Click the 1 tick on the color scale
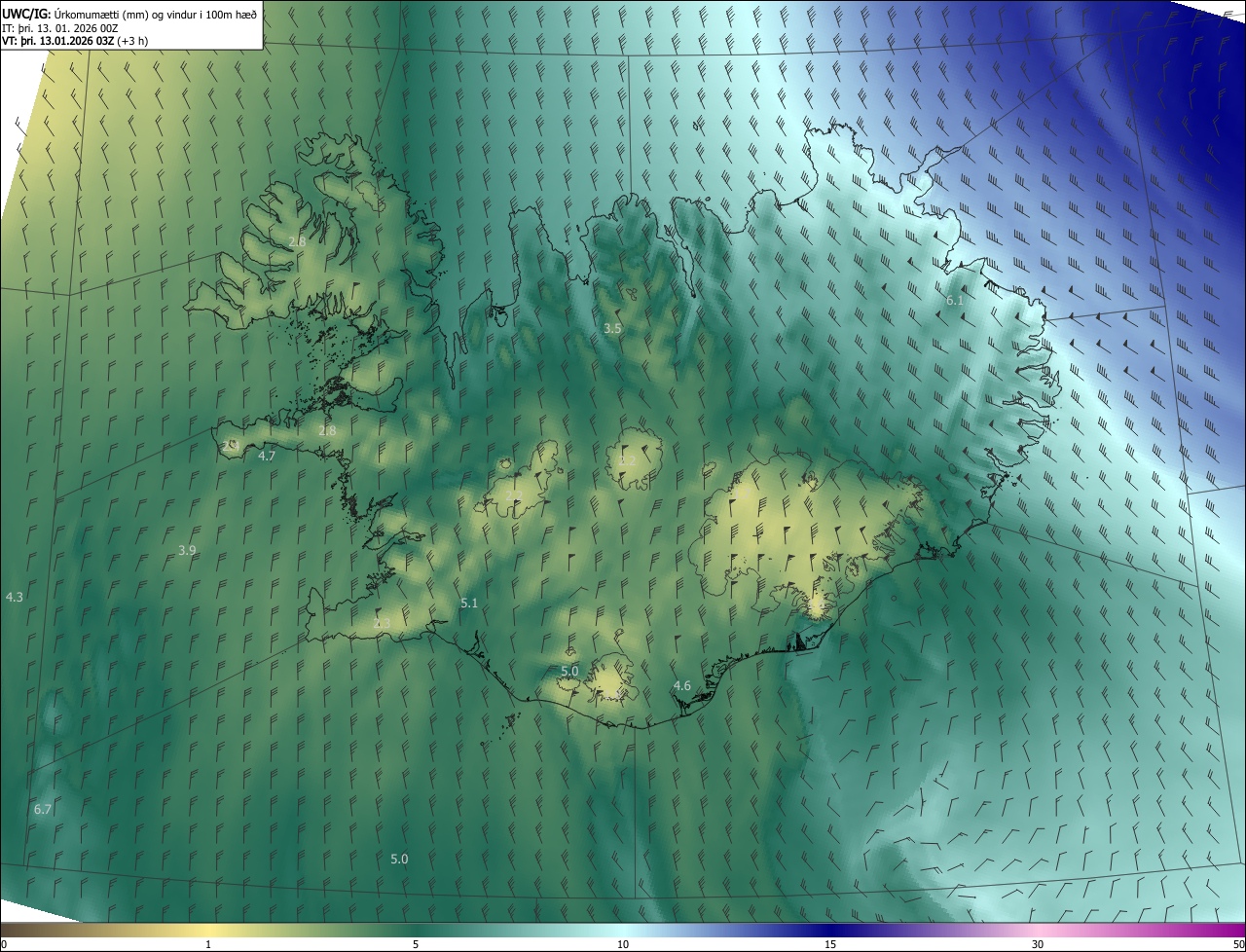The width and height of the screenshot is (1246, 952). pyautogui.click(x=208, y=944)
